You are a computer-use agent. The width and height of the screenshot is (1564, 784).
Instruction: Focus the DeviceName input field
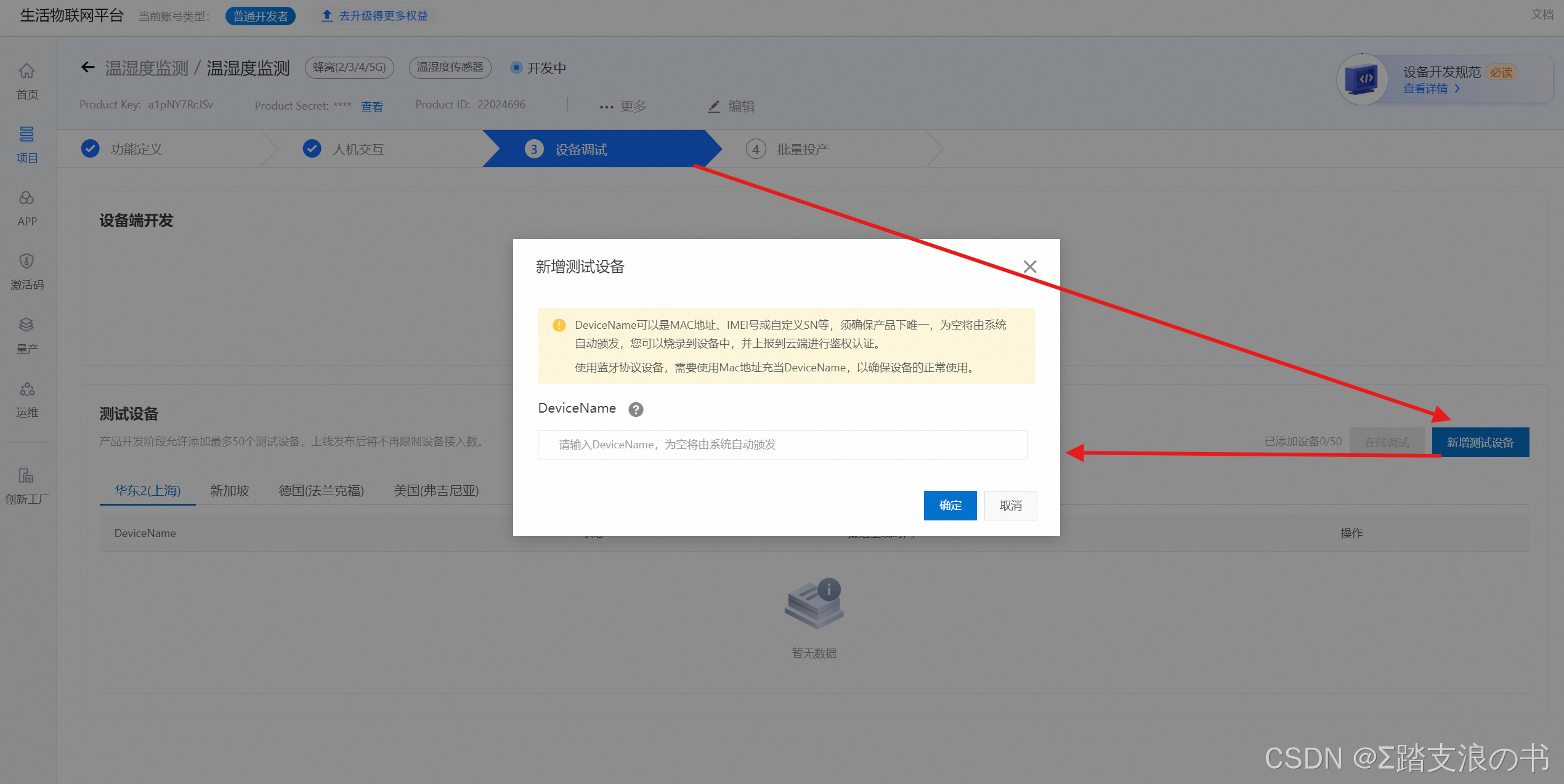(x=782, y=445)
